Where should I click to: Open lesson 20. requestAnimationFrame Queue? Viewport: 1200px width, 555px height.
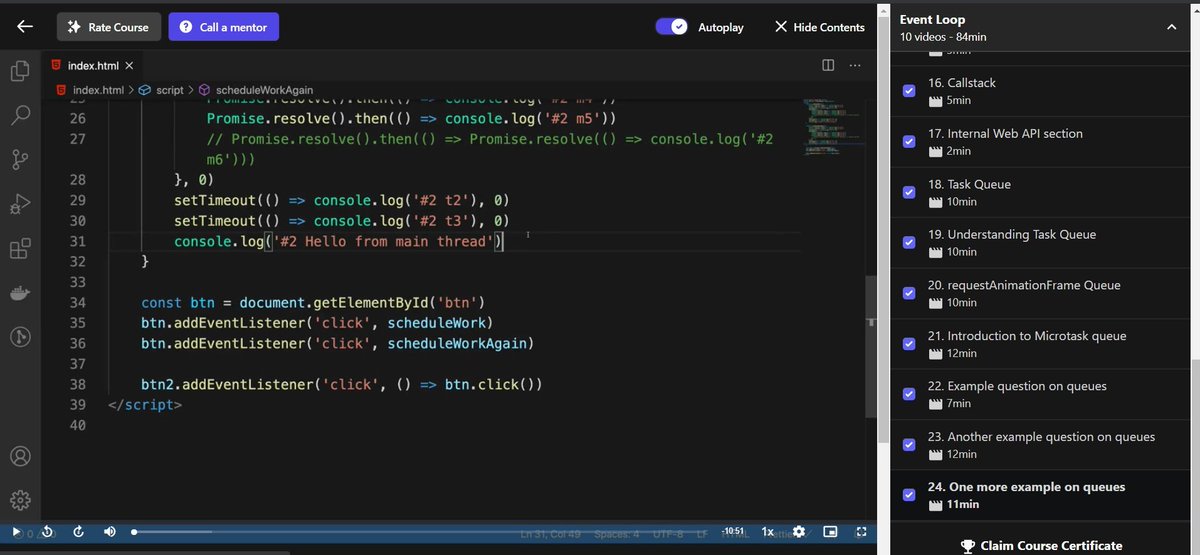(x=1024, y=285)
